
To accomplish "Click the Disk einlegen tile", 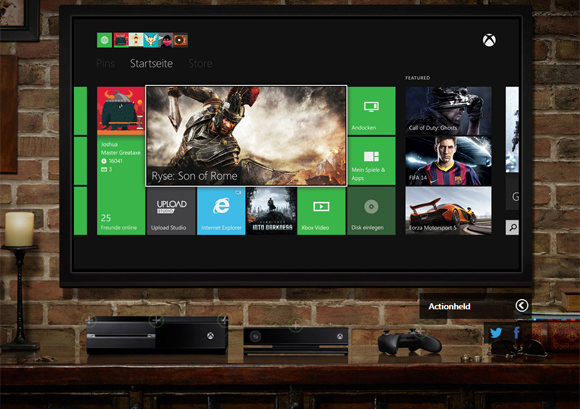I will point(371,211).
